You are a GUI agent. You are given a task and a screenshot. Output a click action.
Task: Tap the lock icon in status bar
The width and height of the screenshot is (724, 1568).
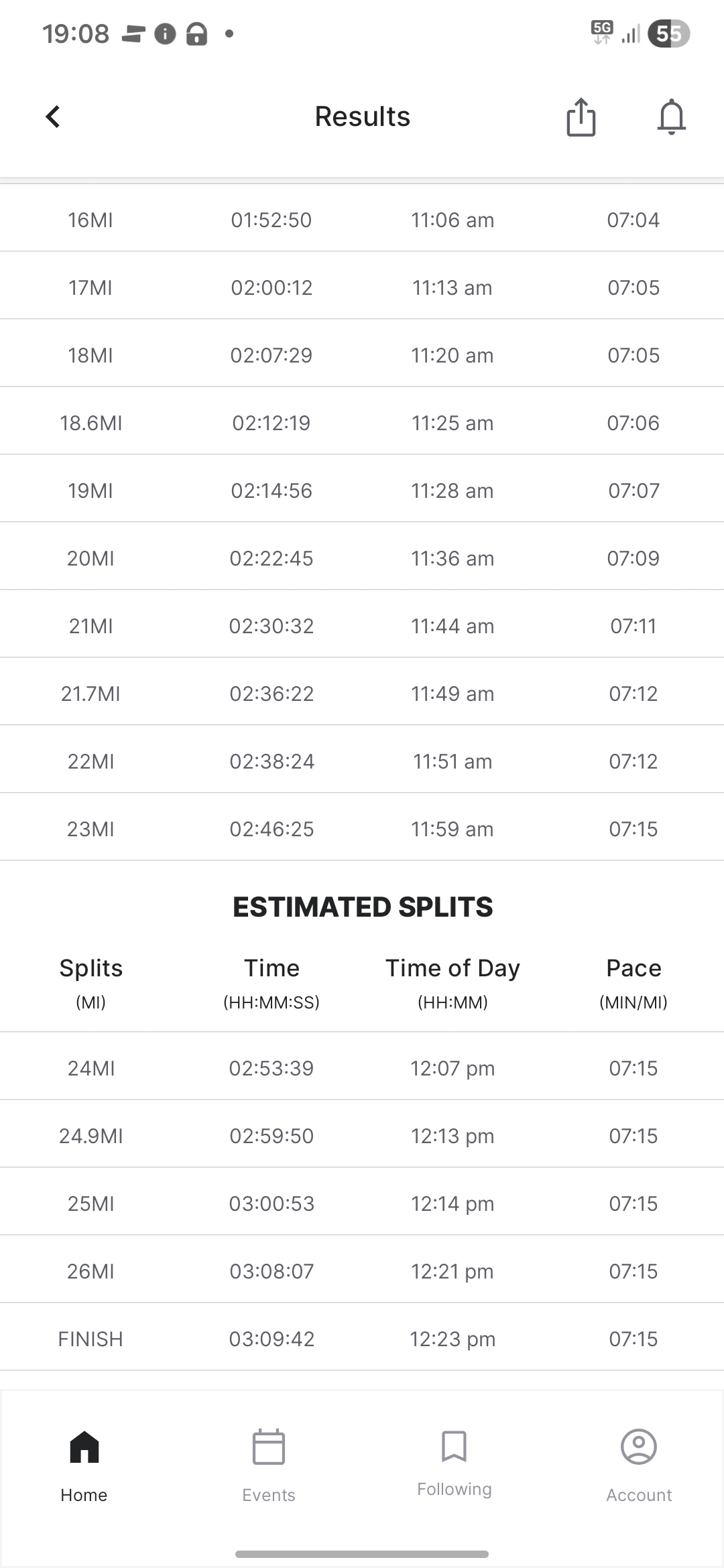pos(196,34)
